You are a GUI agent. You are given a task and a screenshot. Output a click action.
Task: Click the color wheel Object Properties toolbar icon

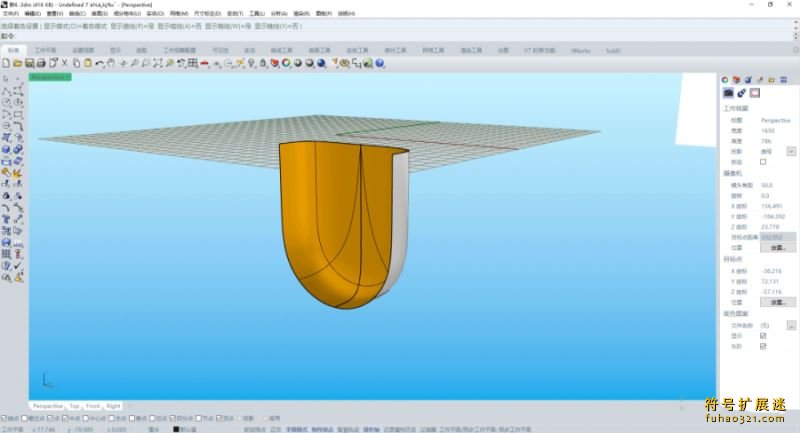[x=286, y=63]
